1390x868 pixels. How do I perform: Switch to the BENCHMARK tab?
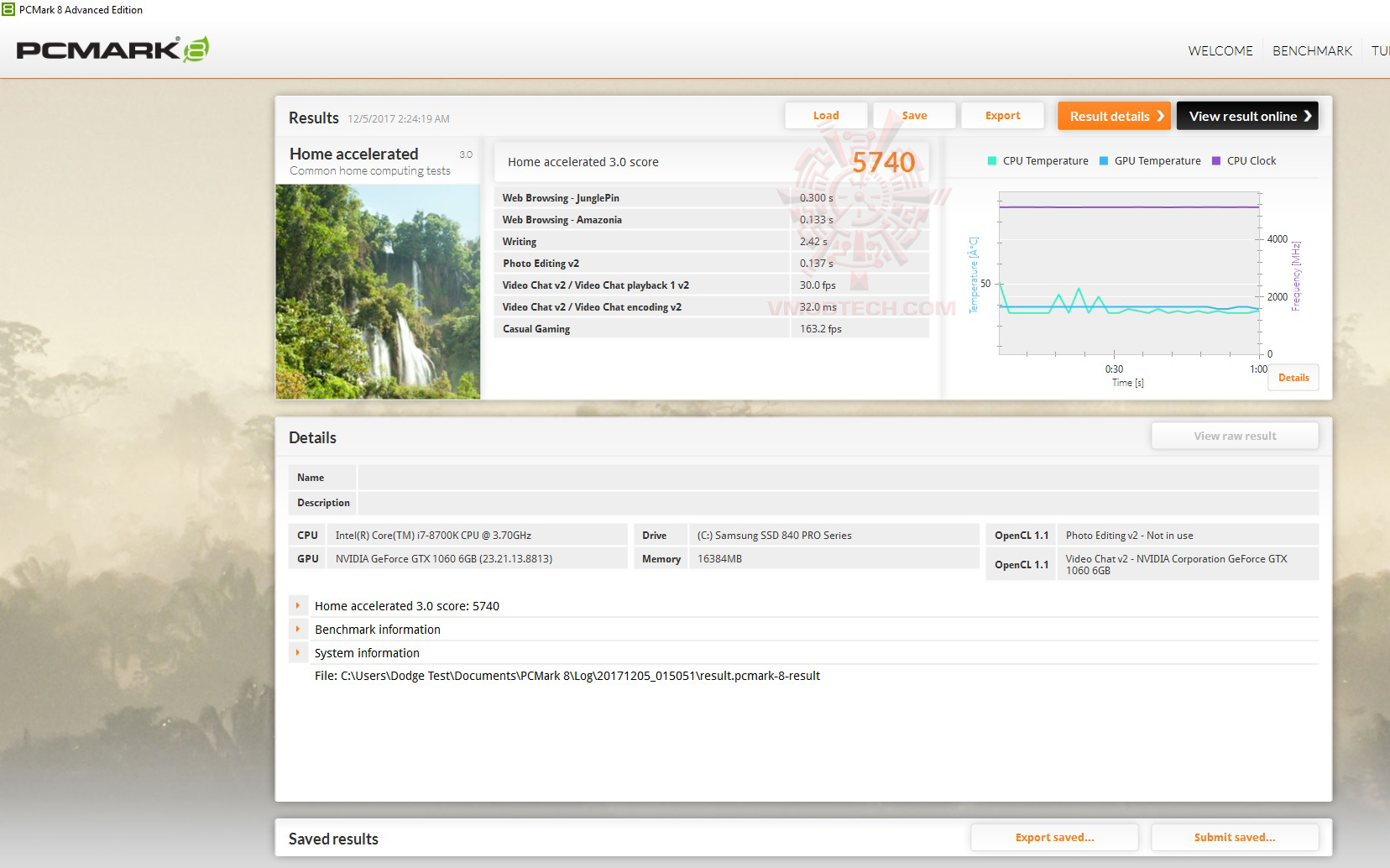1312,51
